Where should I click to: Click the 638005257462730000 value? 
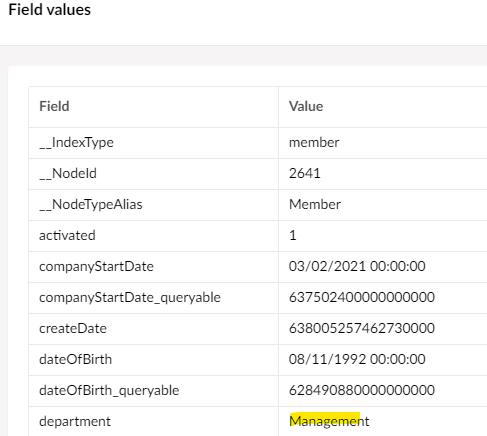[x=362, y=328]
